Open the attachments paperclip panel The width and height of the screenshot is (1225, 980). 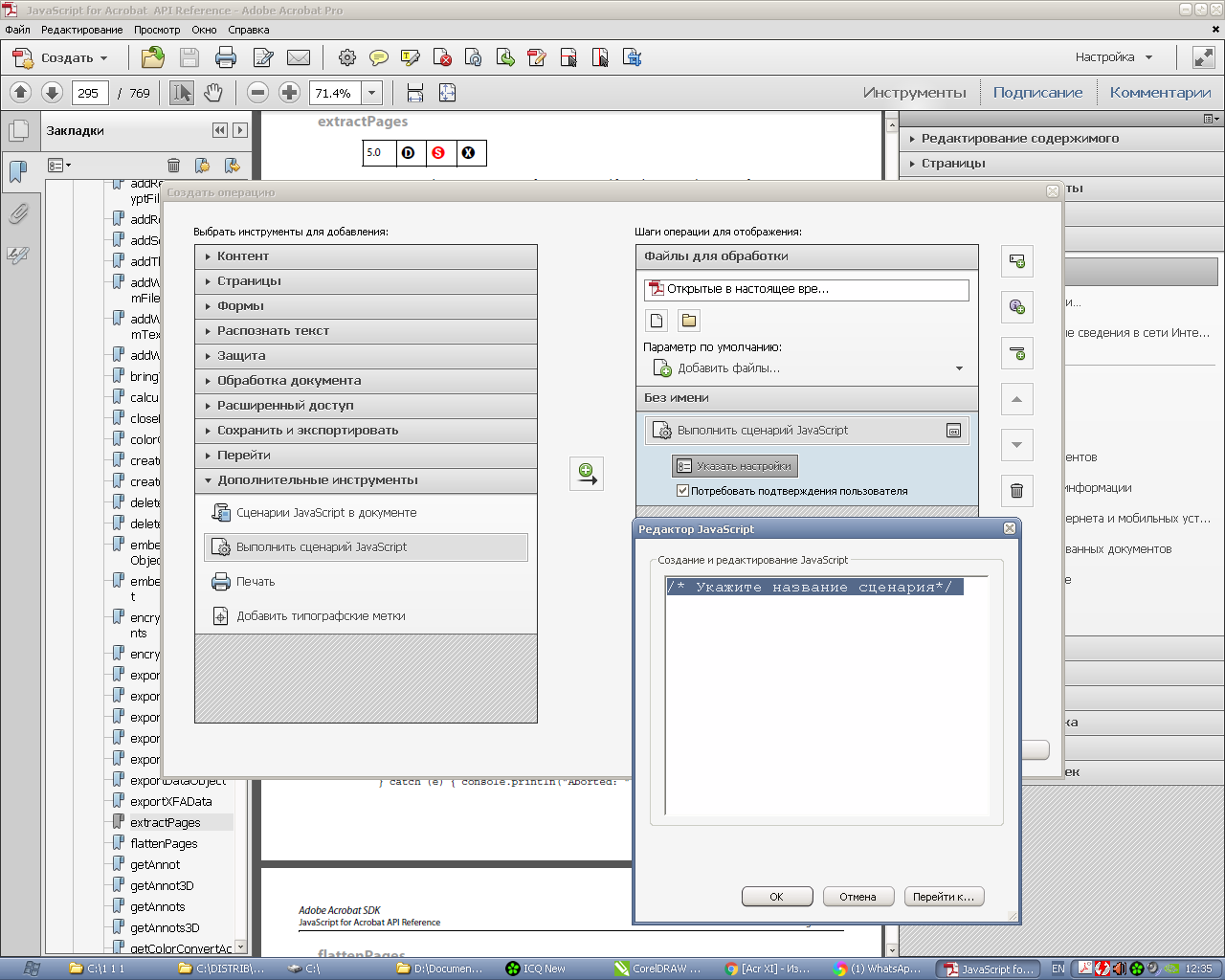point(18,213)
